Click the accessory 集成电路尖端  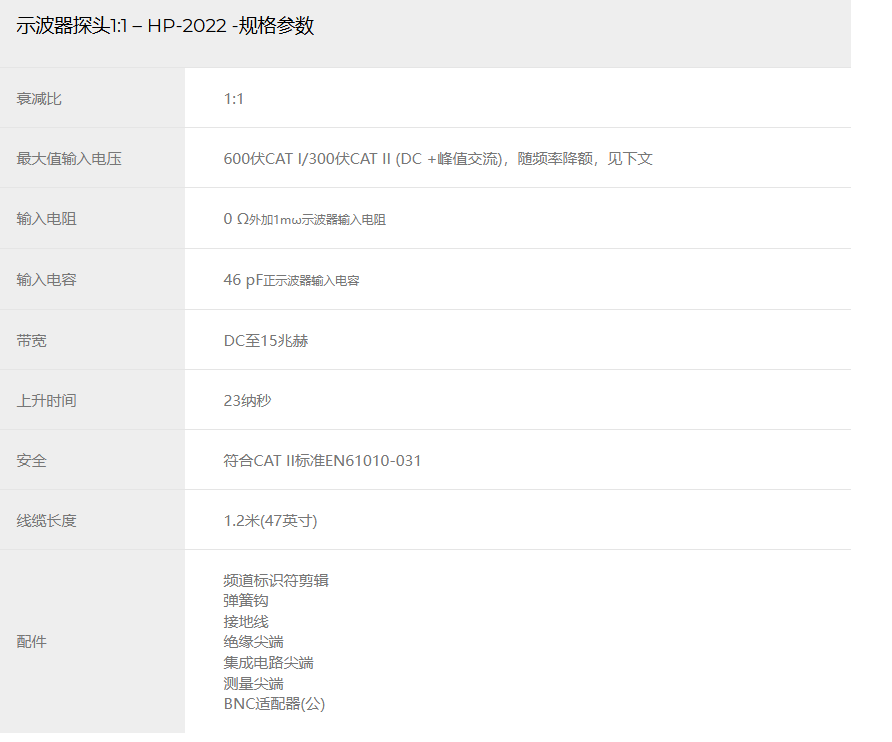[x=269, y=663]
